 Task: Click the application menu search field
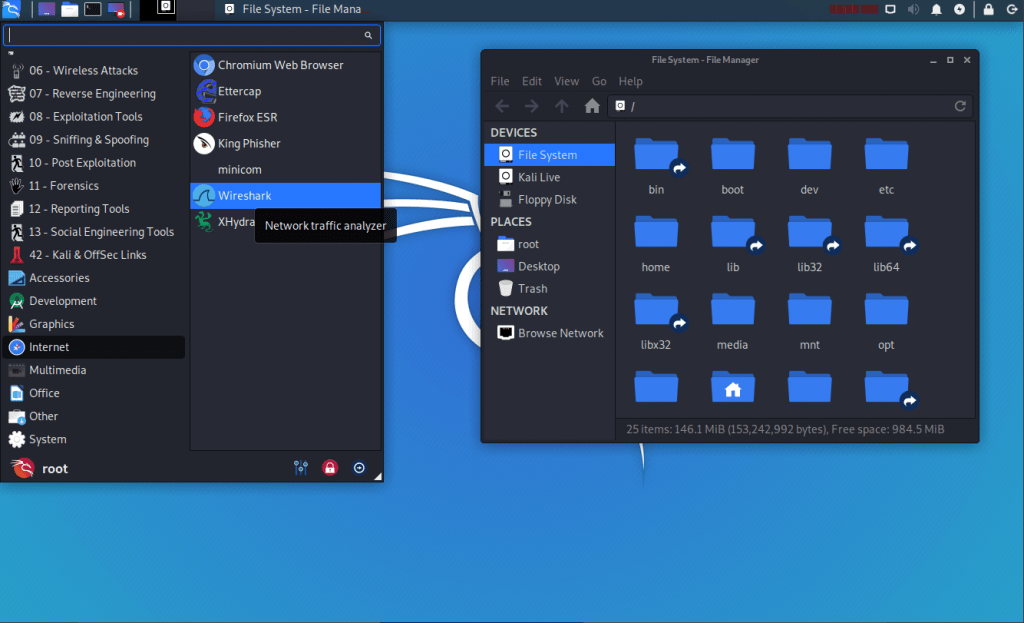(192, 35)
